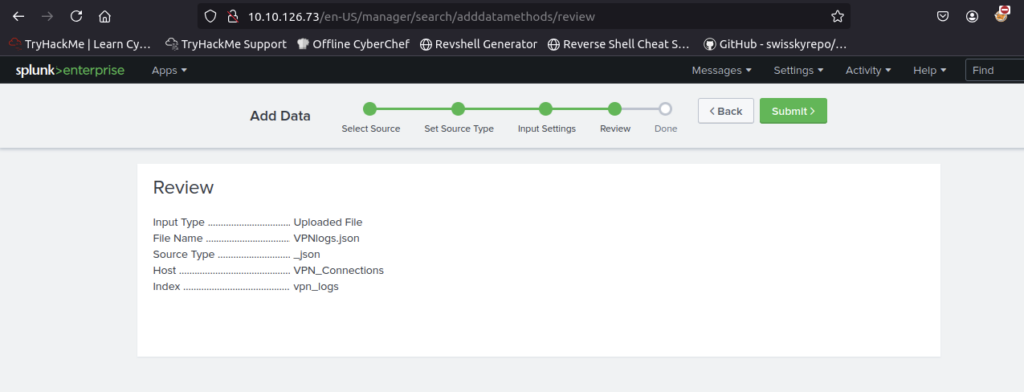Open the Firefox account icon
1024x392 pixels.
pyautogui.click(x=972, y=16)
